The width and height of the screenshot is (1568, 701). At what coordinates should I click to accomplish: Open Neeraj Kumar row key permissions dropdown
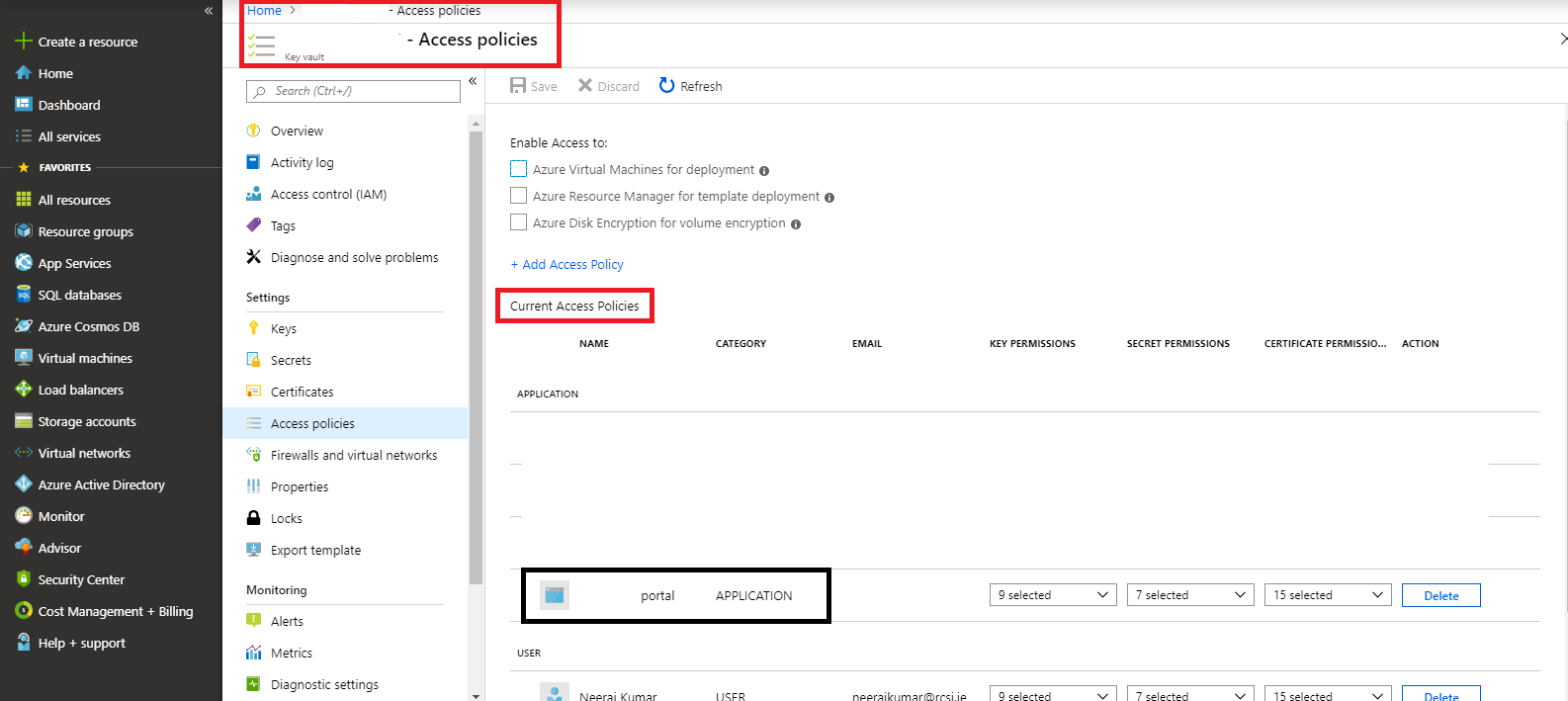click(x=1053, y=694)
